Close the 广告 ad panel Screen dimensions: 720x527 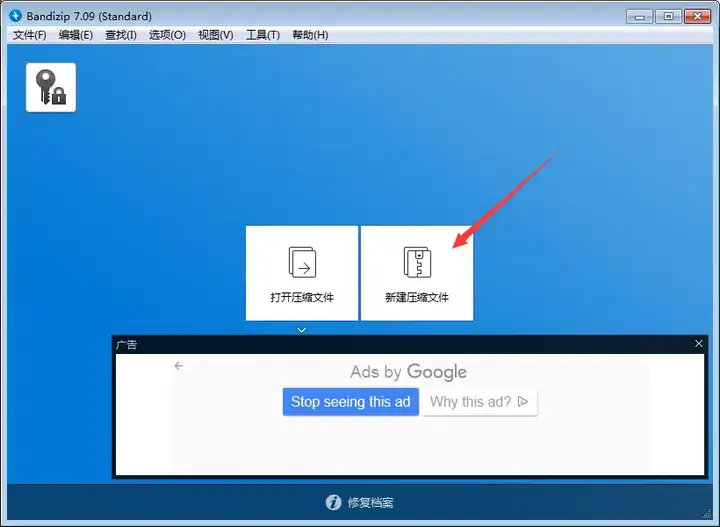(698, 344)
